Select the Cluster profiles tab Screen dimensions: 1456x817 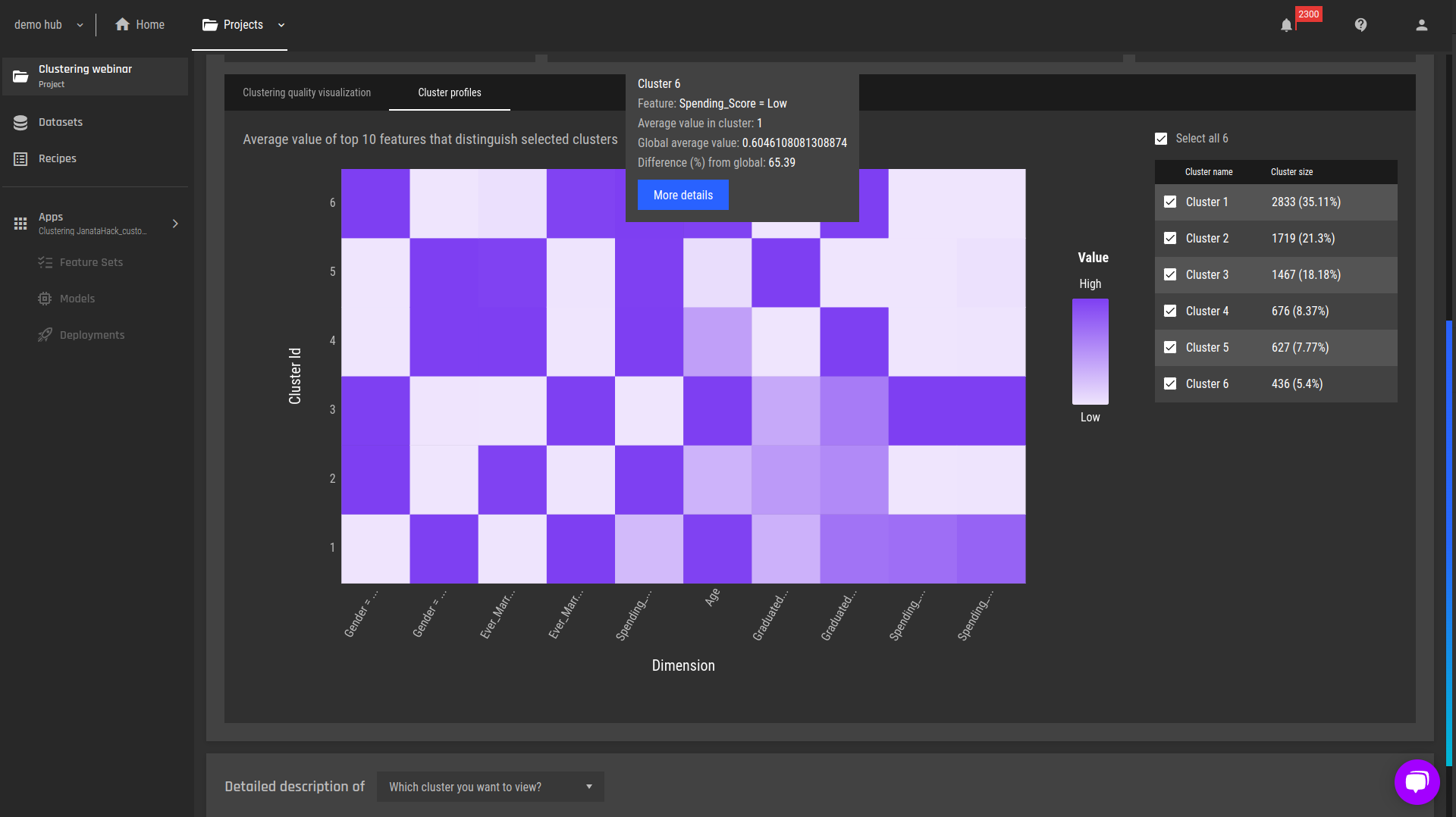point(450,92)
